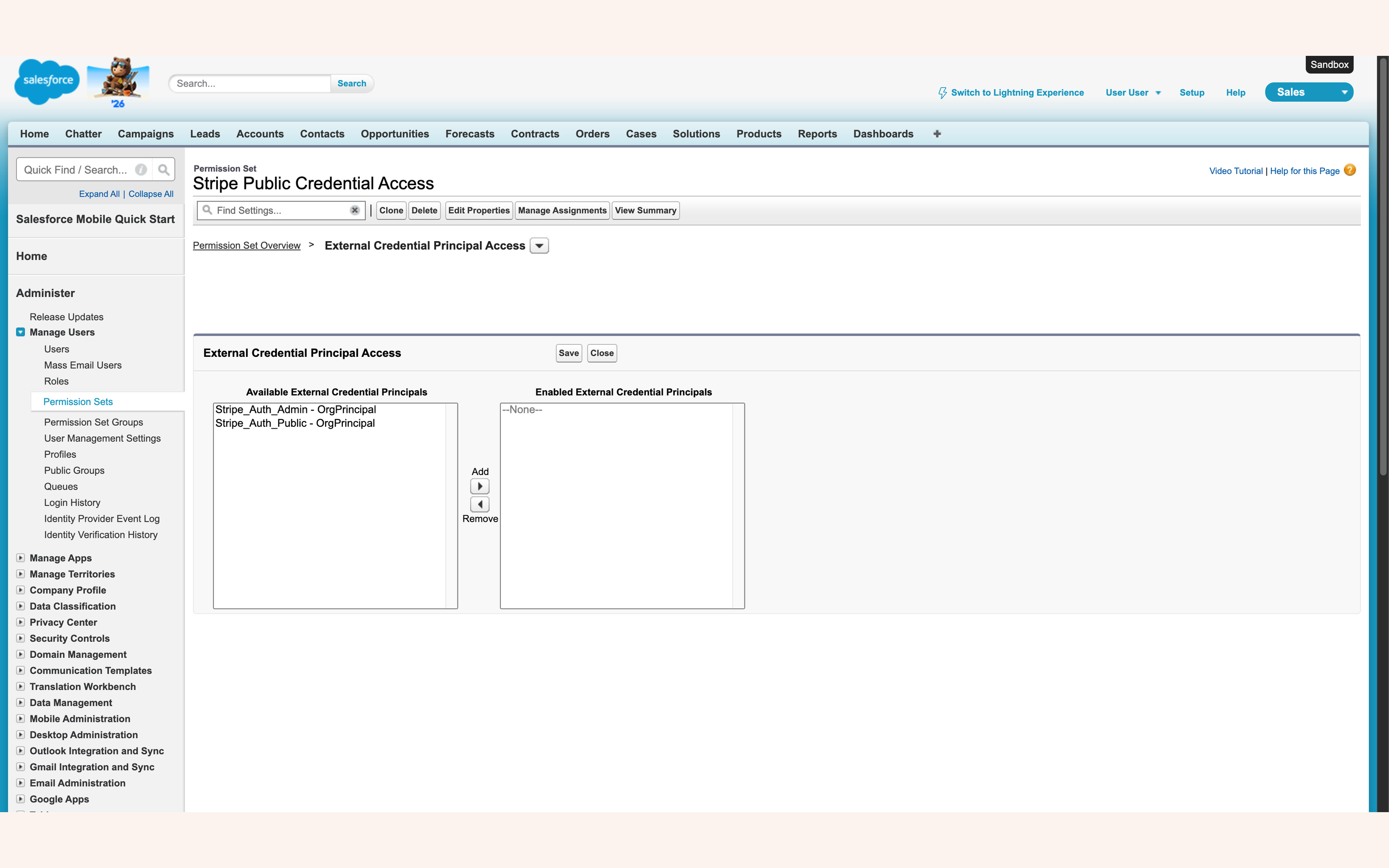Open Profiles under Manage Users

tap(60, 454)
